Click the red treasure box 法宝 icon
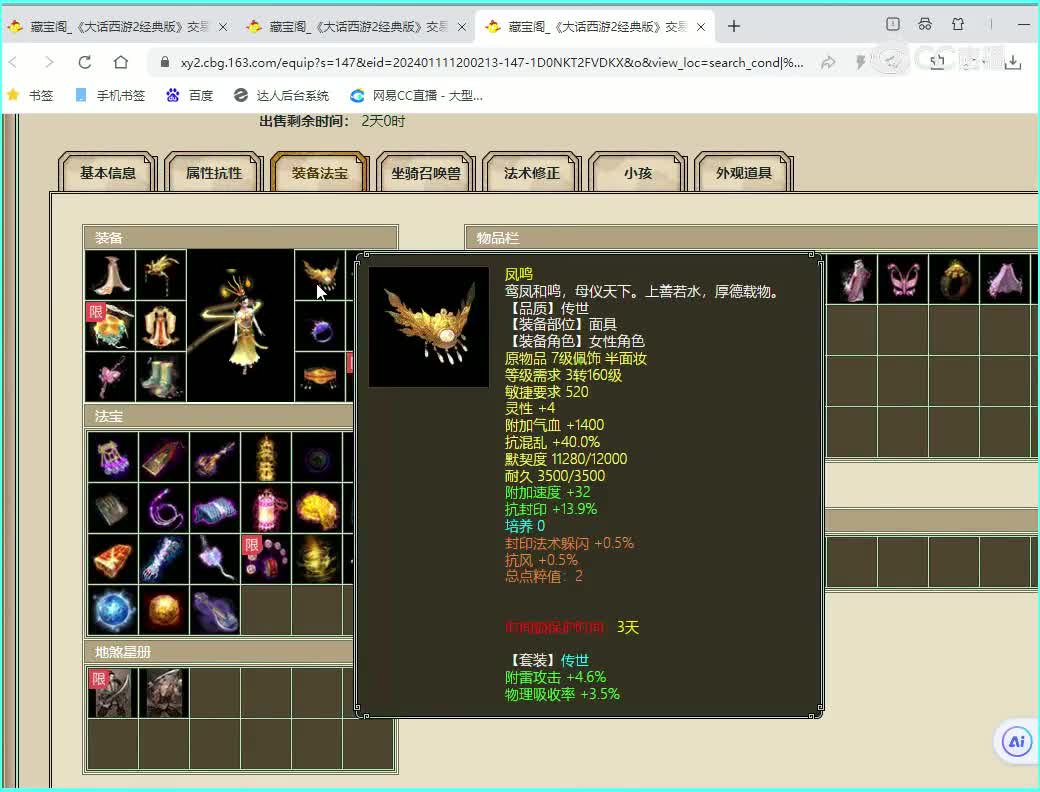 pos(113,559)
